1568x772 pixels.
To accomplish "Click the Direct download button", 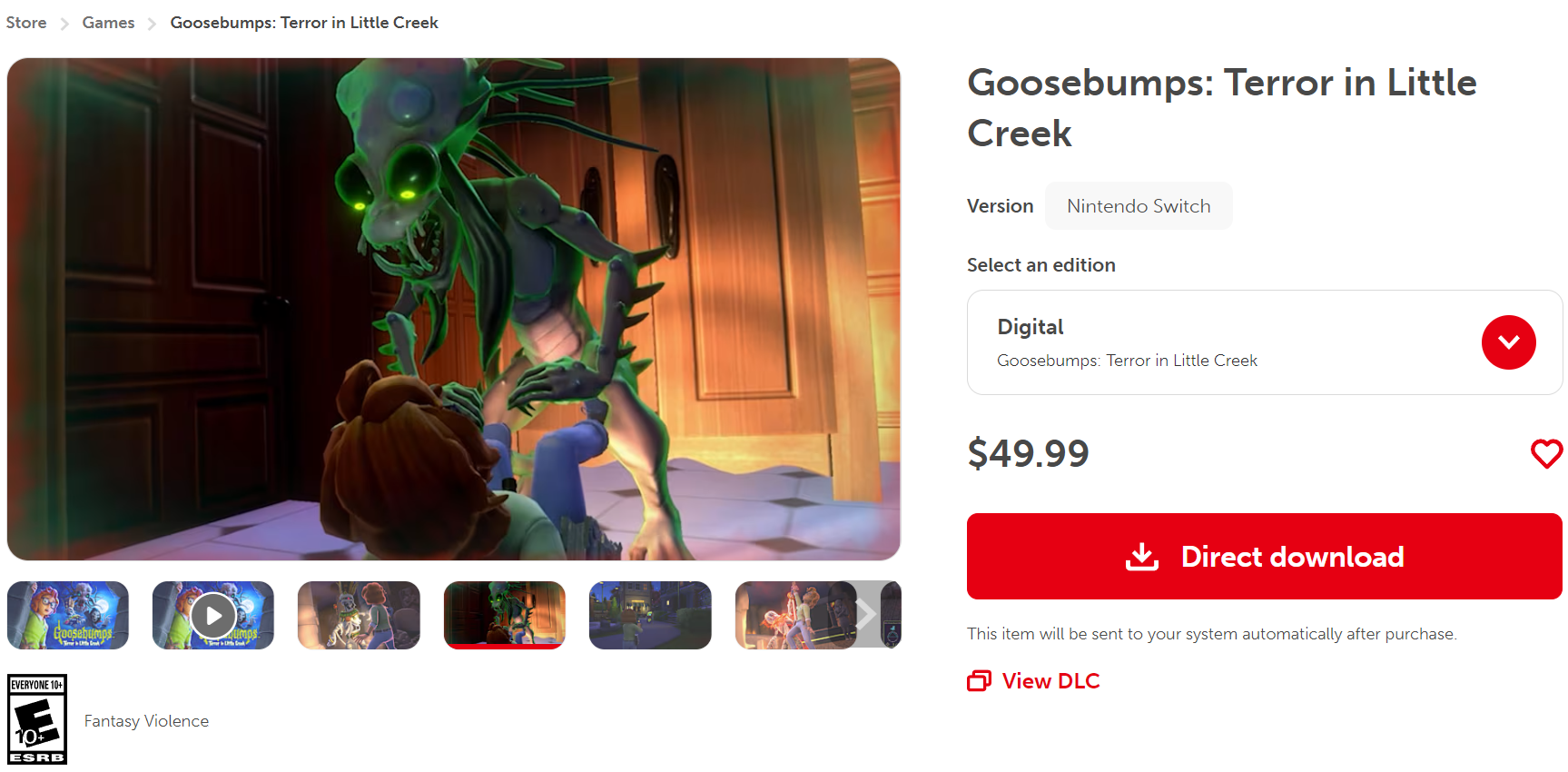I will (1264, 556).
